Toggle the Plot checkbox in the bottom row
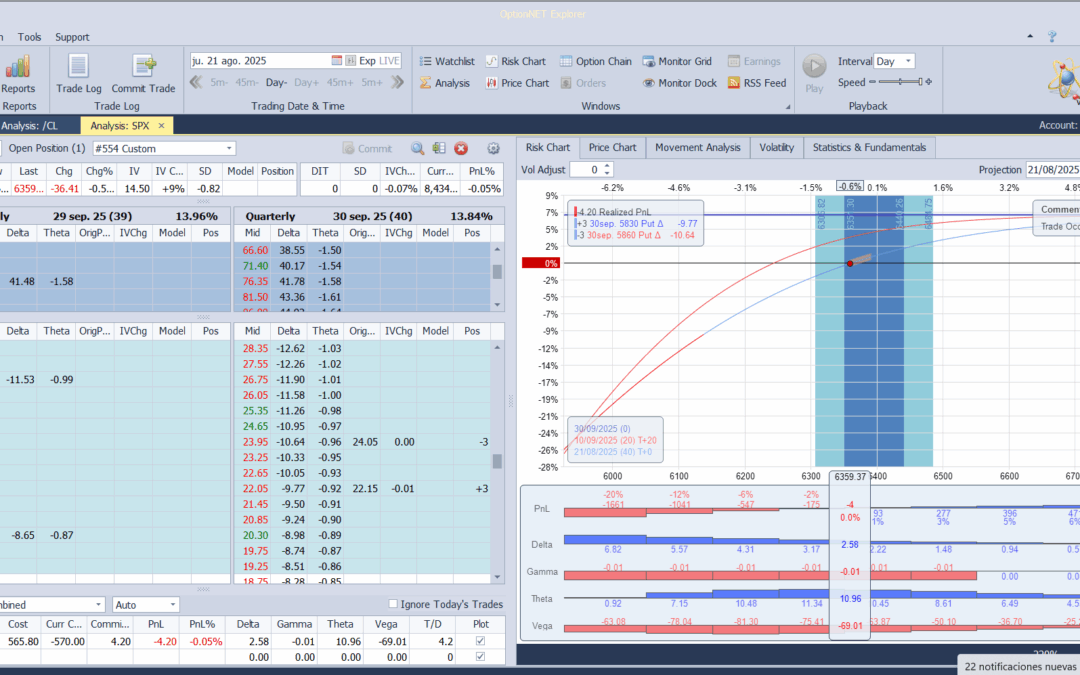 point(481,657)
